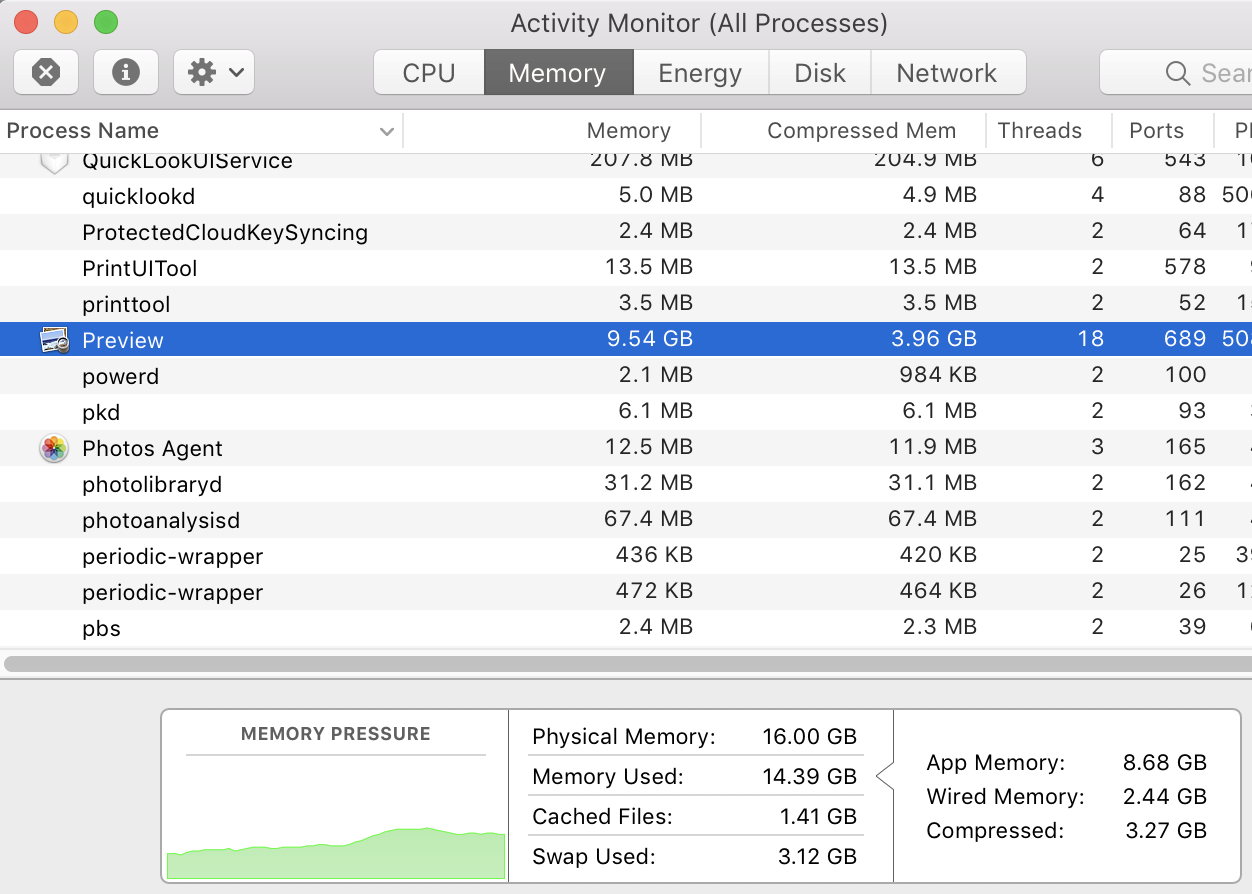Screen dimensions: 1252x894
Task: Click the Swap Used 3.12 GB value
Action: [816, 857]
